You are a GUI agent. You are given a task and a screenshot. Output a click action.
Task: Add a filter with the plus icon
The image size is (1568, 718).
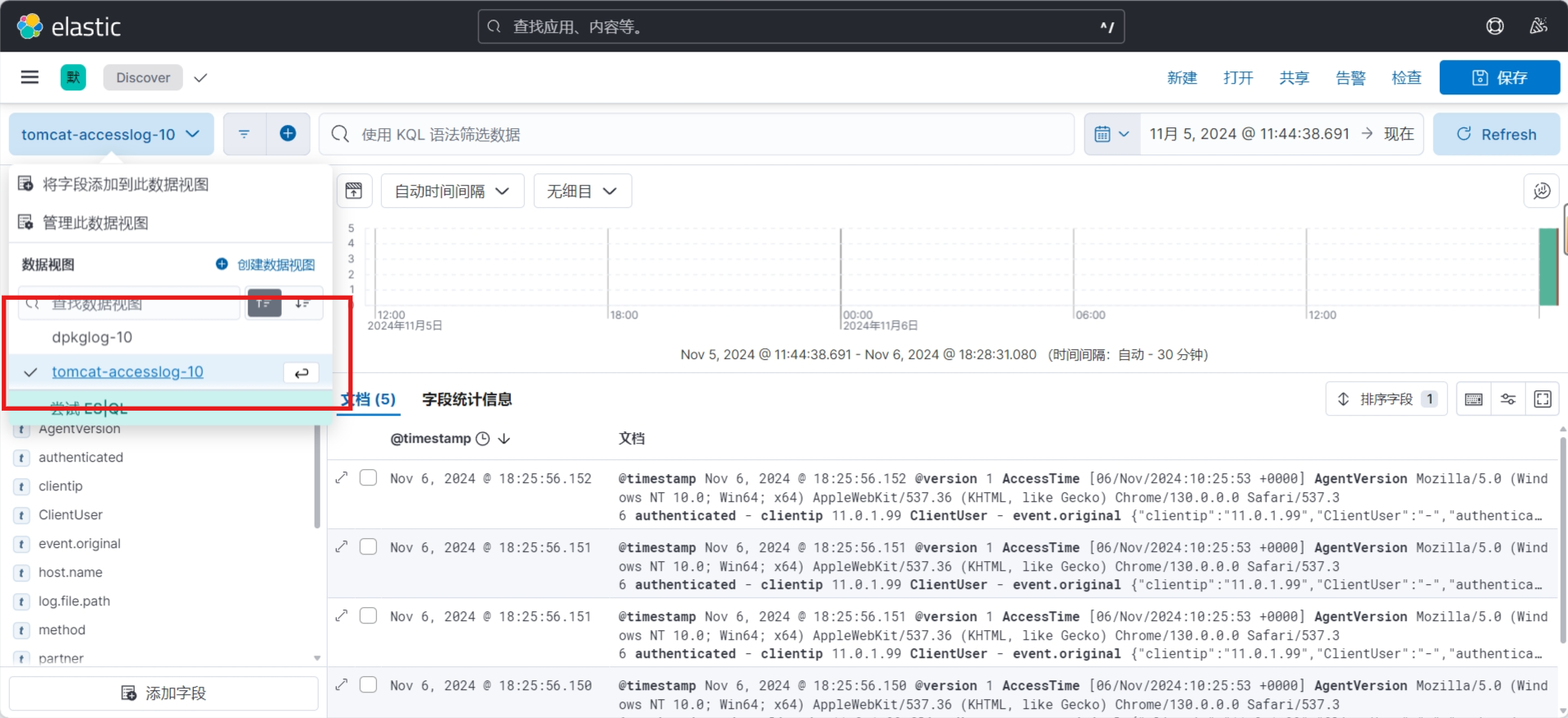click(x=287, y=134)
